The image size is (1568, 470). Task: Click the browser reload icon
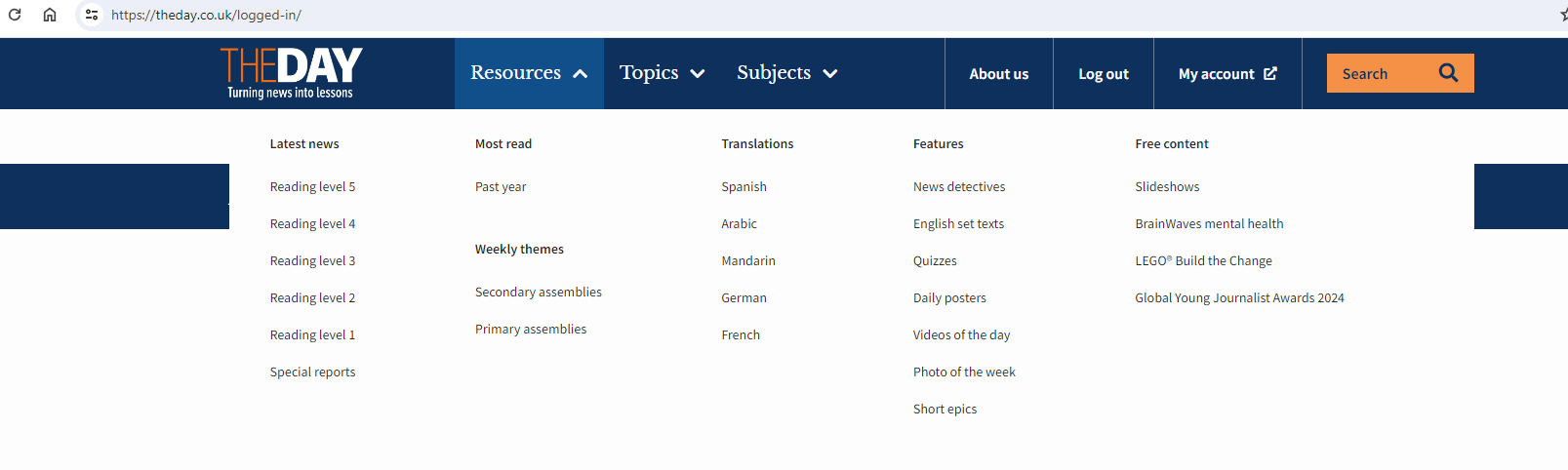[15, 15]
